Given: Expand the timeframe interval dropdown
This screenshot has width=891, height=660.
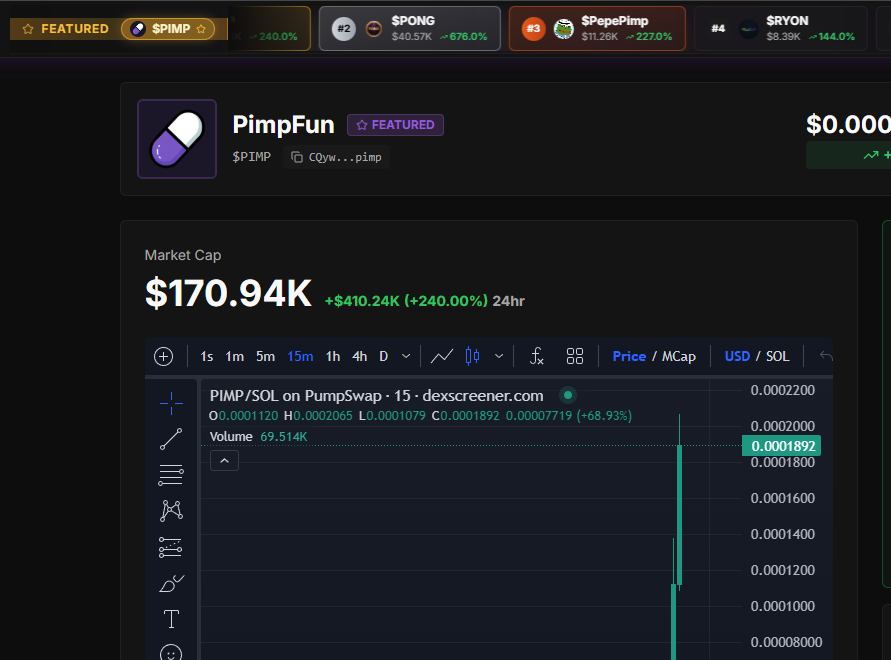Looking at the screenshot, I should point(406,356).
